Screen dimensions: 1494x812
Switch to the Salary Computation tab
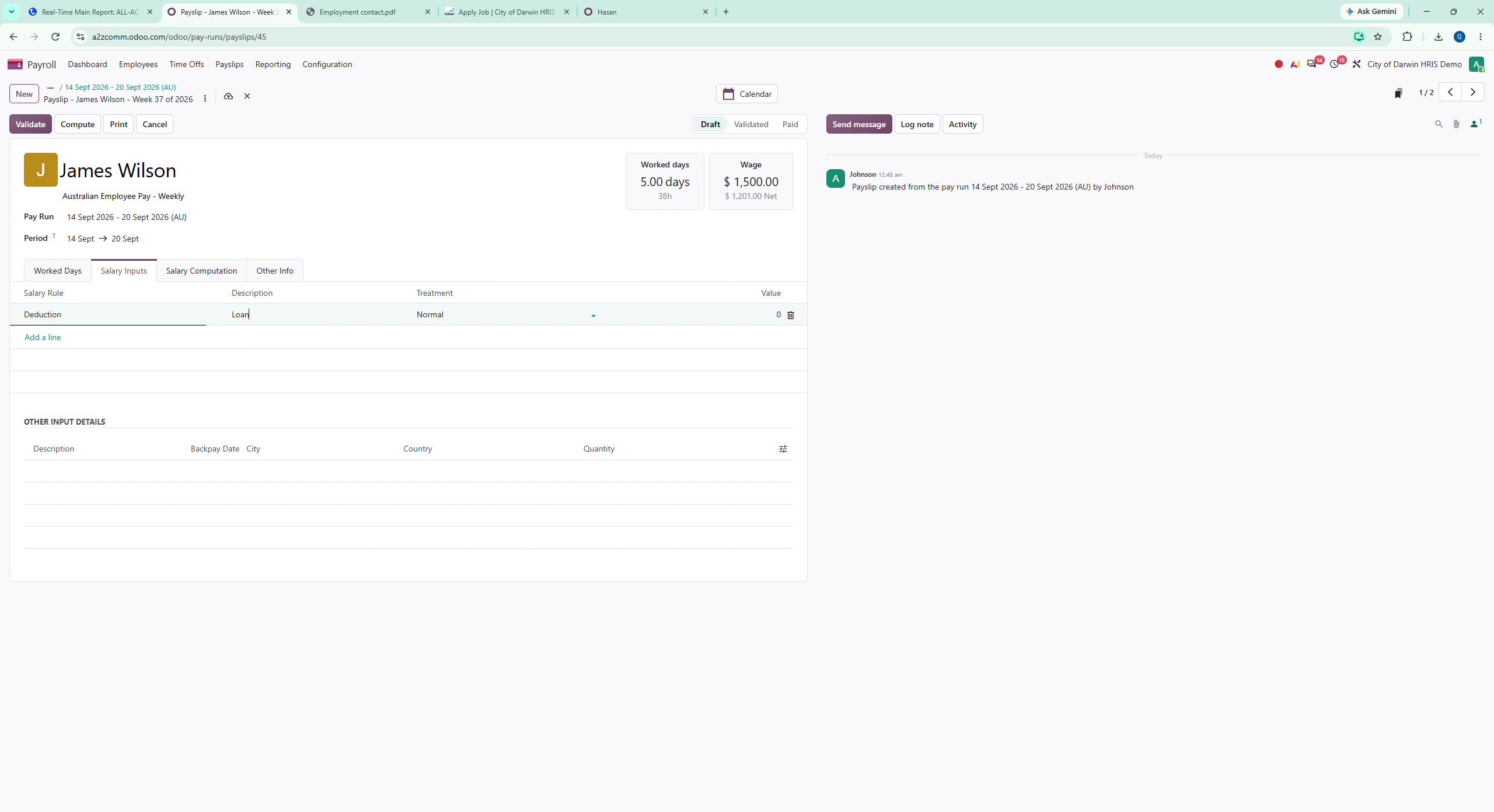click(x=201, y=271)
